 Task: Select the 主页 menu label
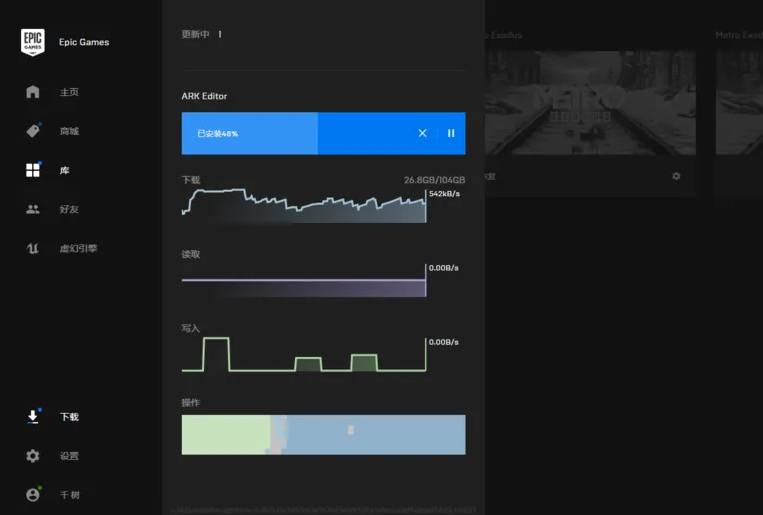[69, 92]
